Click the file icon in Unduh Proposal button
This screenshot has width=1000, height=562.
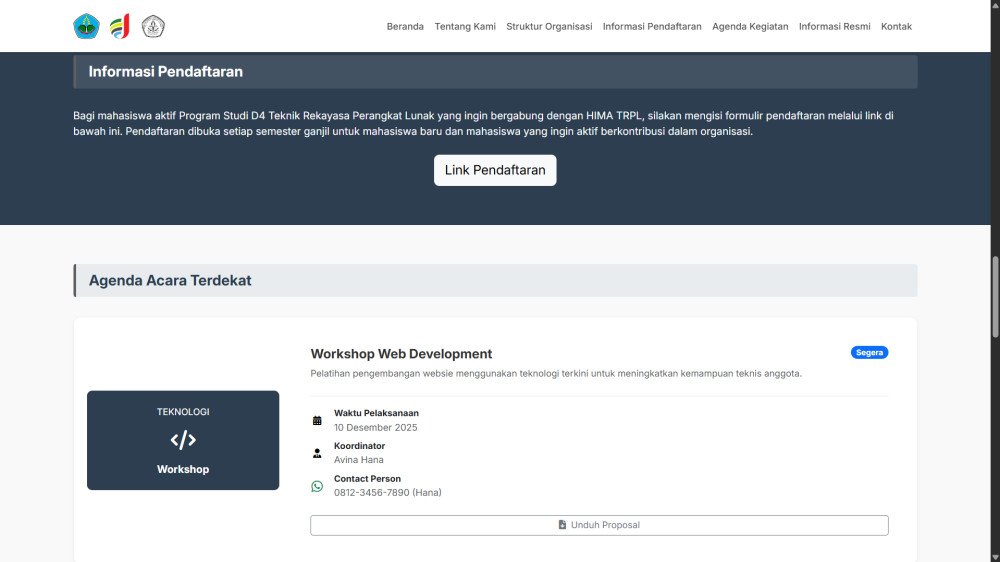[x=562, y=525]
